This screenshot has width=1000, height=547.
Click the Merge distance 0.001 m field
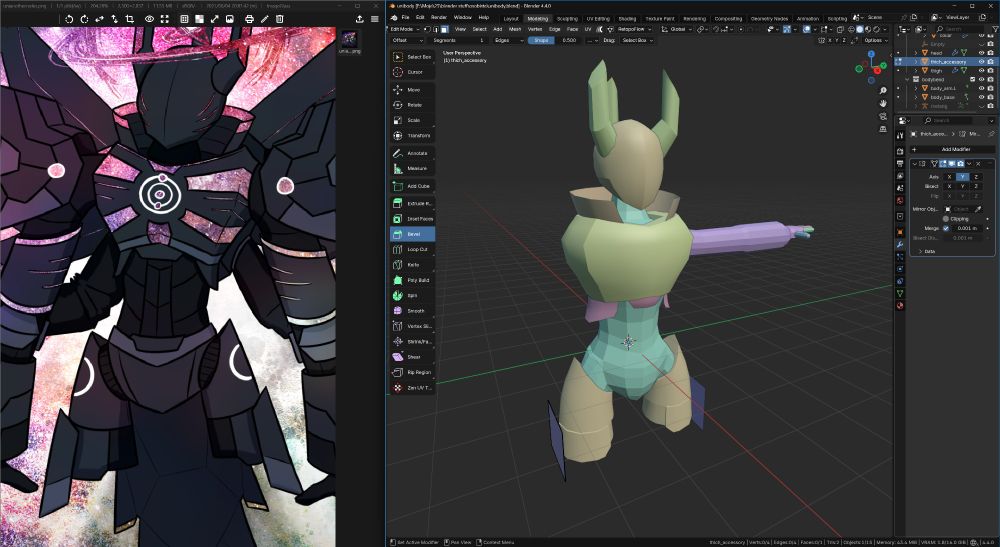(968, 228)
